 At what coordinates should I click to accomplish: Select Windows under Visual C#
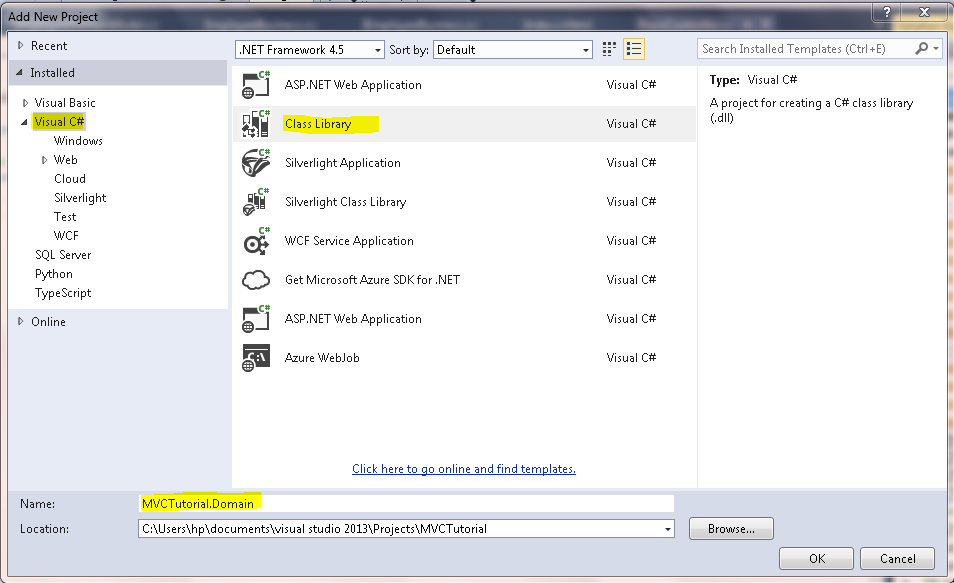point(78,141)
